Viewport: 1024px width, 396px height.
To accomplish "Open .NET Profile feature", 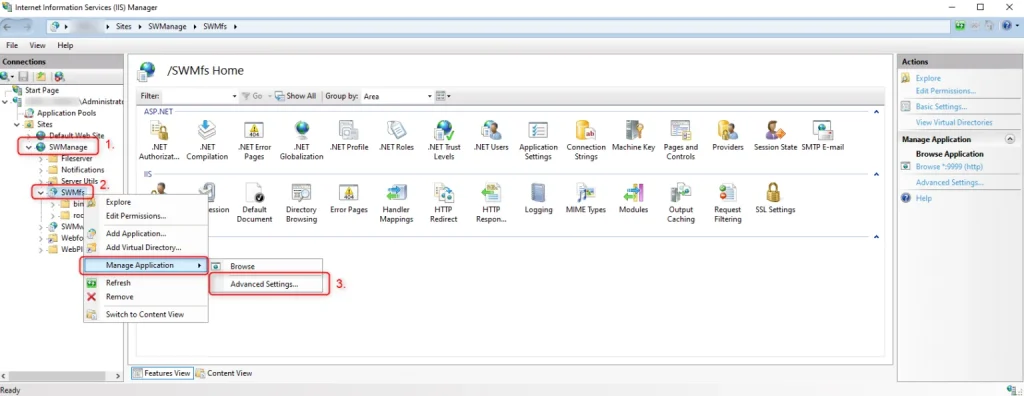I will point(349,136).
